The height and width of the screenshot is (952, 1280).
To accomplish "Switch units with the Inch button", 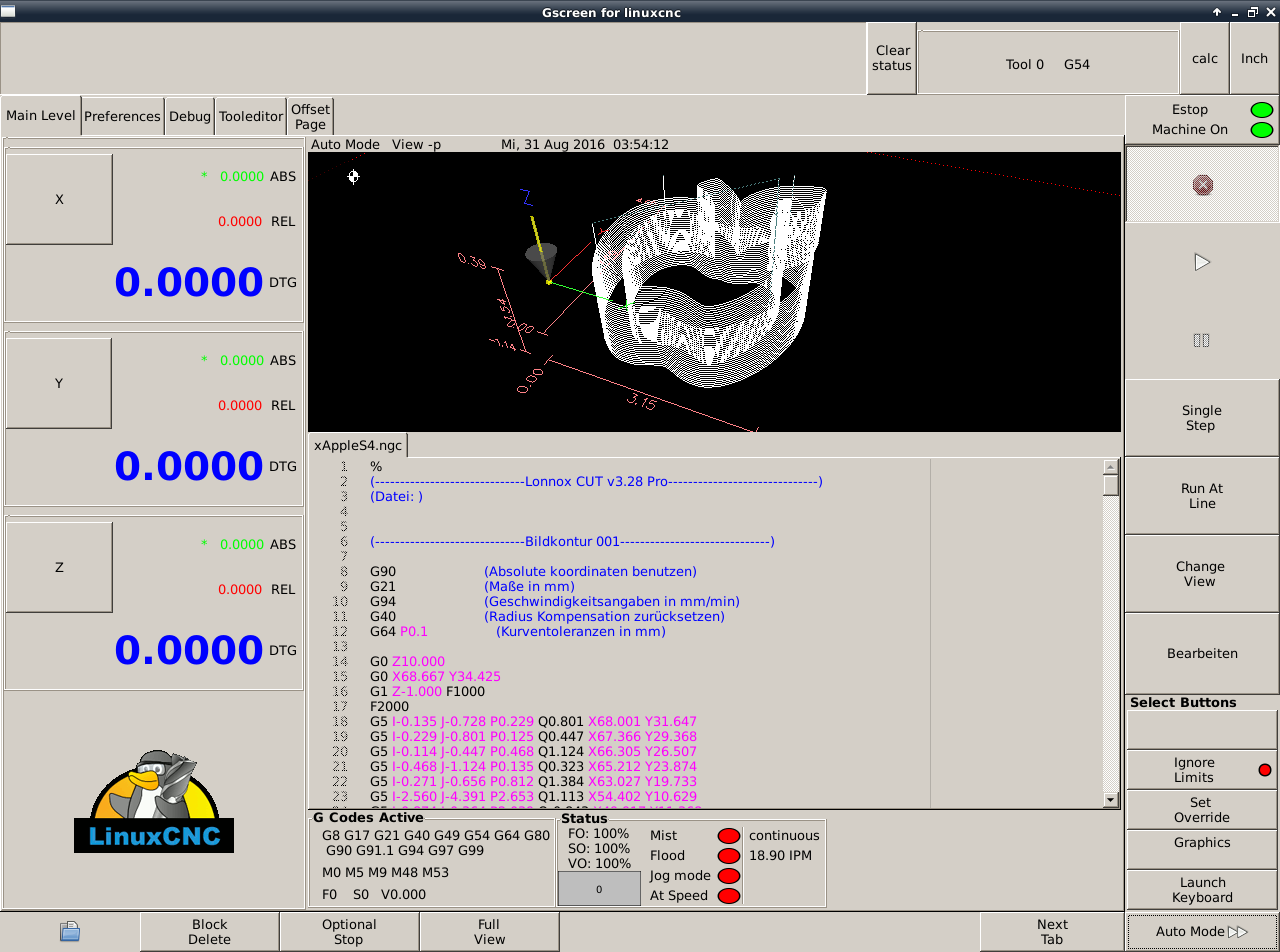I will (x=1254, y=59).
